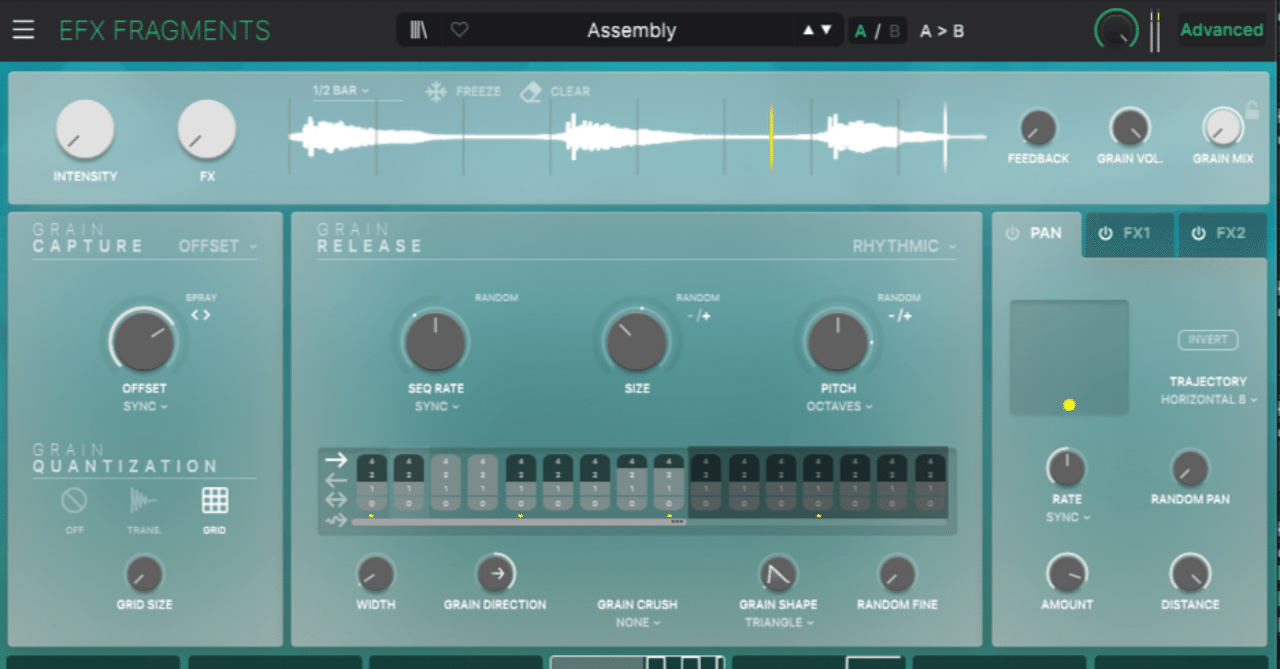The width and height of the screenshot is (1280, 669).
Task: Select bidirectional sequence direction arrow
Action: point(336,499)
